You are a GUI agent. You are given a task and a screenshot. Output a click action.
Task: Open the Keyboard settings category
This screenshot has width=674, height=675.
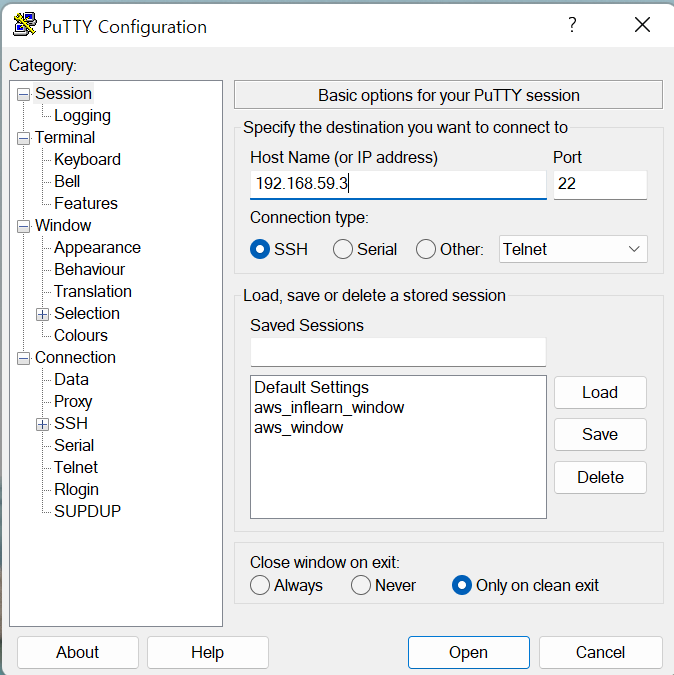(x=87, y=160)
